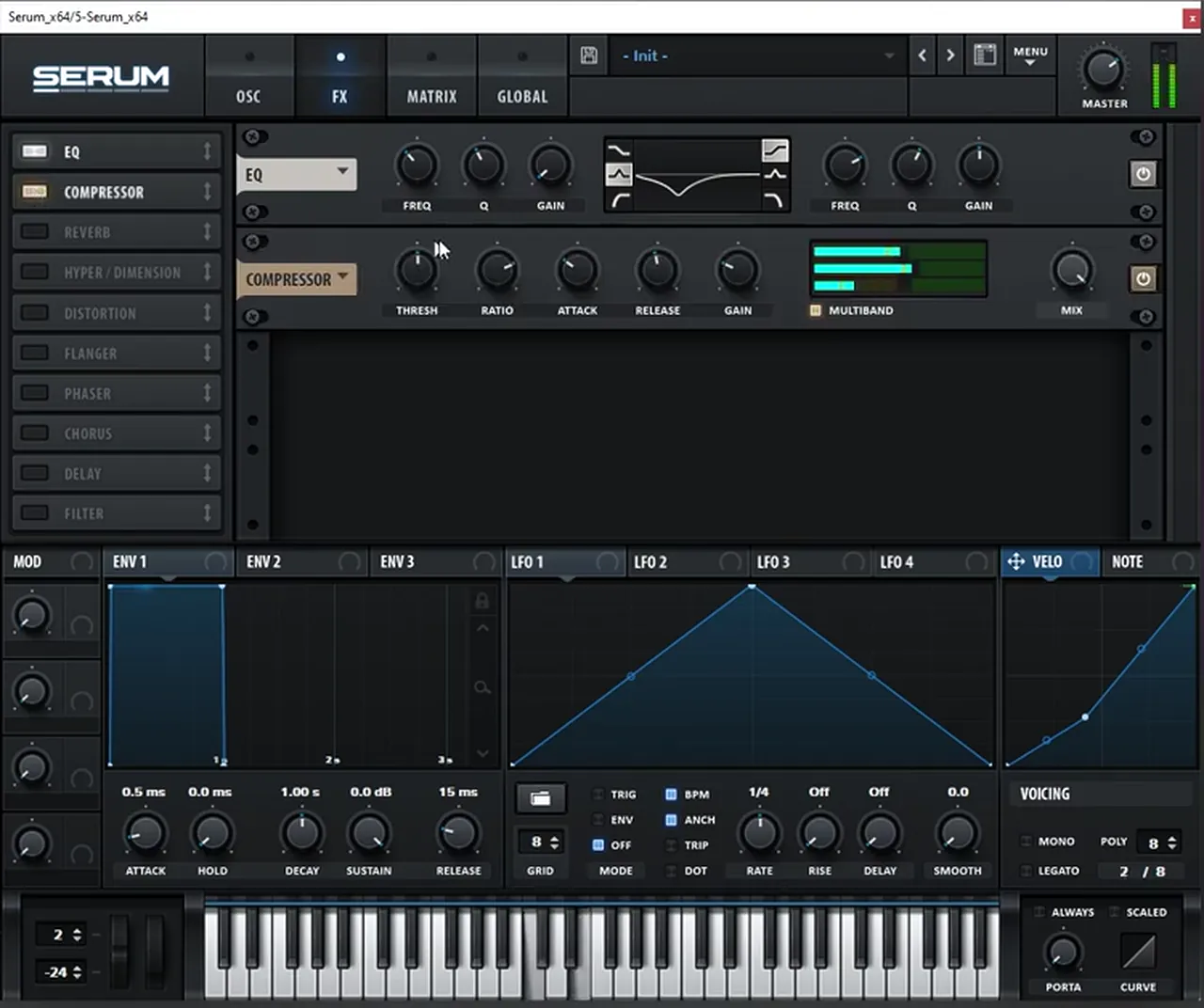Click the Compressor MIX knob
1204x1008 pixels.
[x=1071, y=270]
